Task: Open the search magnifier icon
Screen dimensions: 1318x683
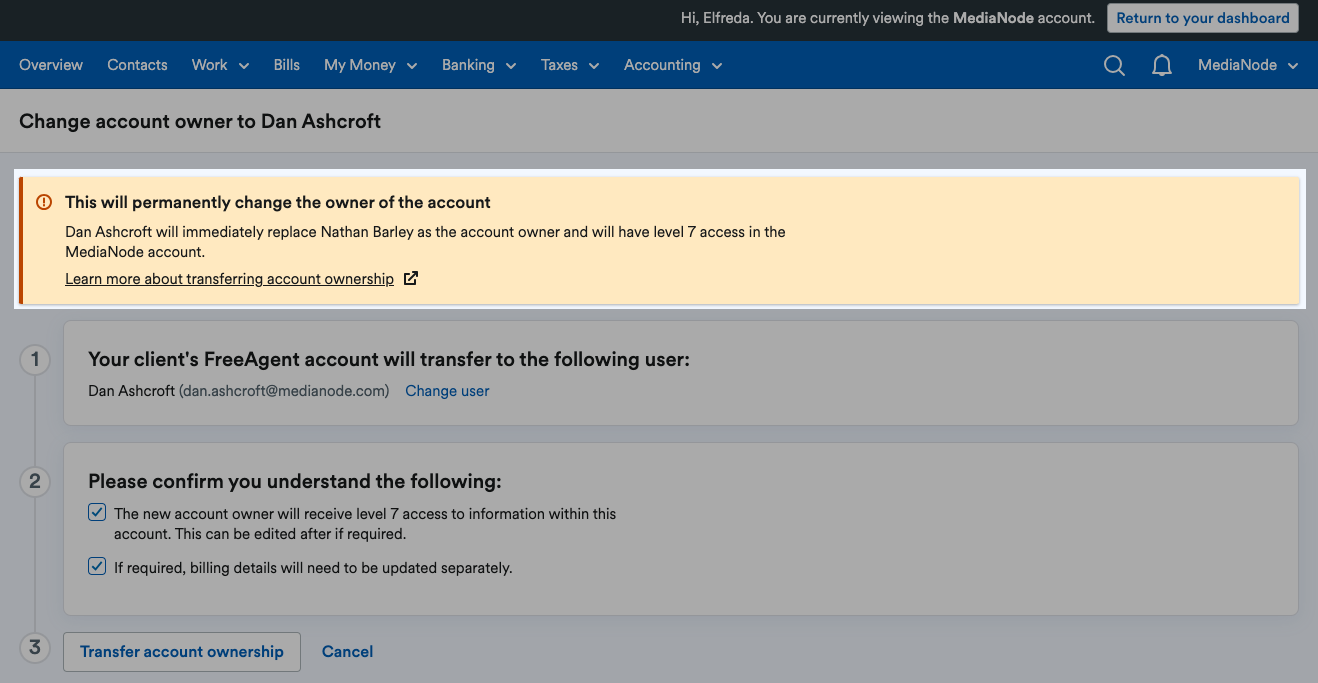Action: (x=1114, y=66)
